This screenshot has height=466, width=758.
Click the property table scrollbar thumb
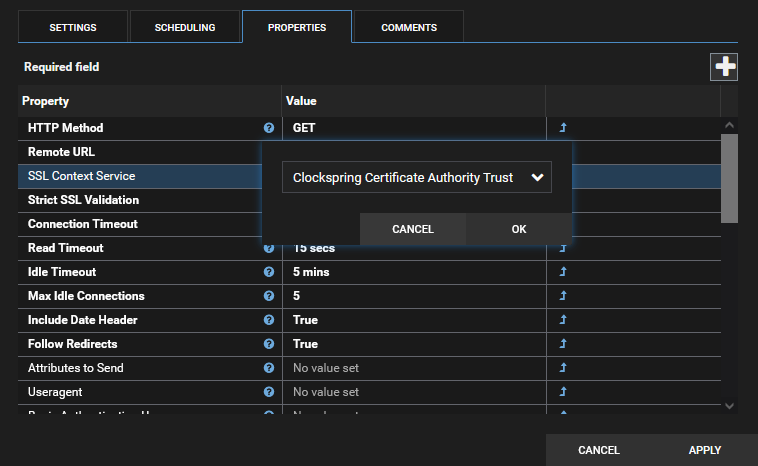point(729,178)
